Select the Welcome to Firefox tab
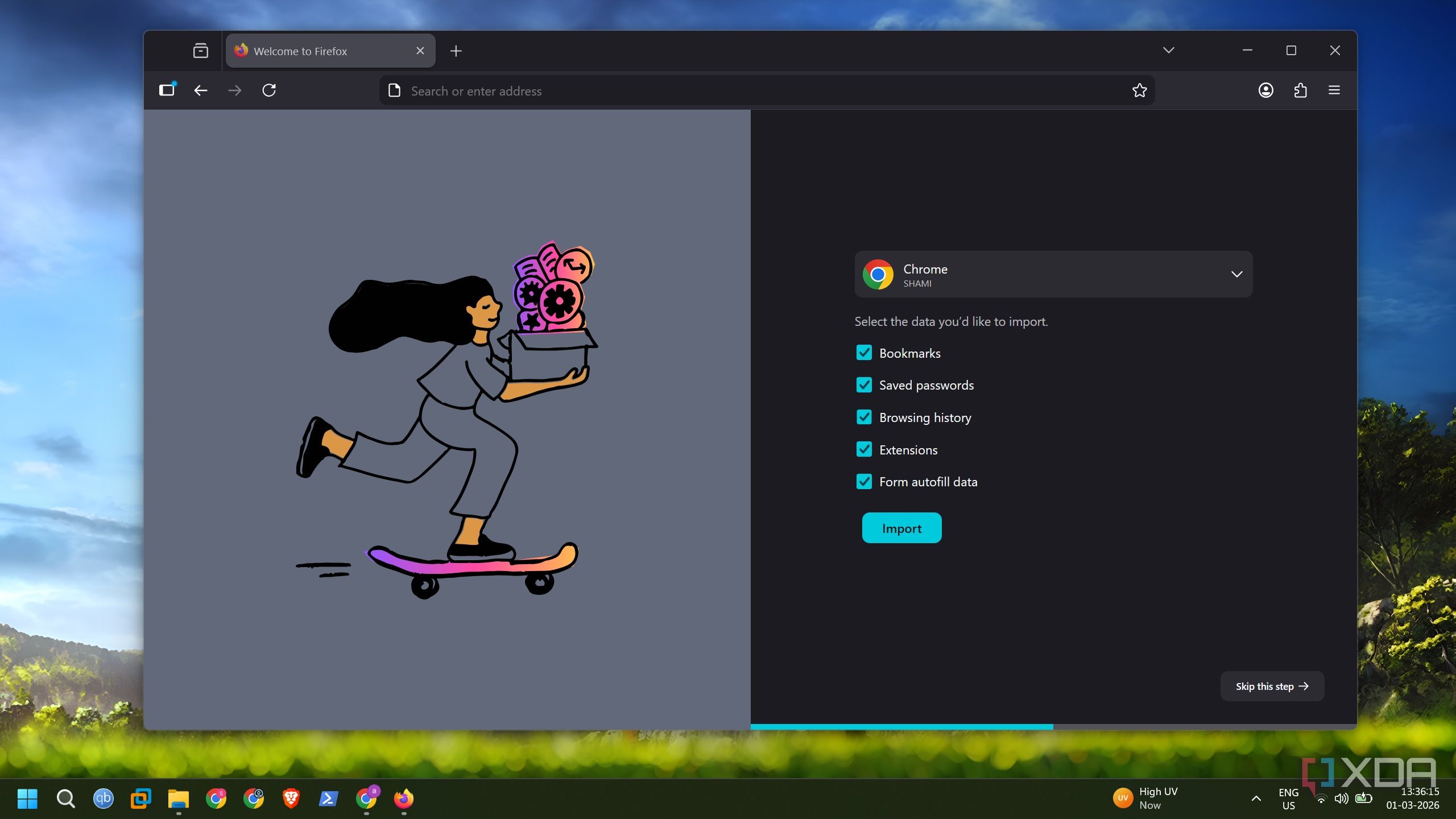1456x819 pixels. (x=318, y=51)
